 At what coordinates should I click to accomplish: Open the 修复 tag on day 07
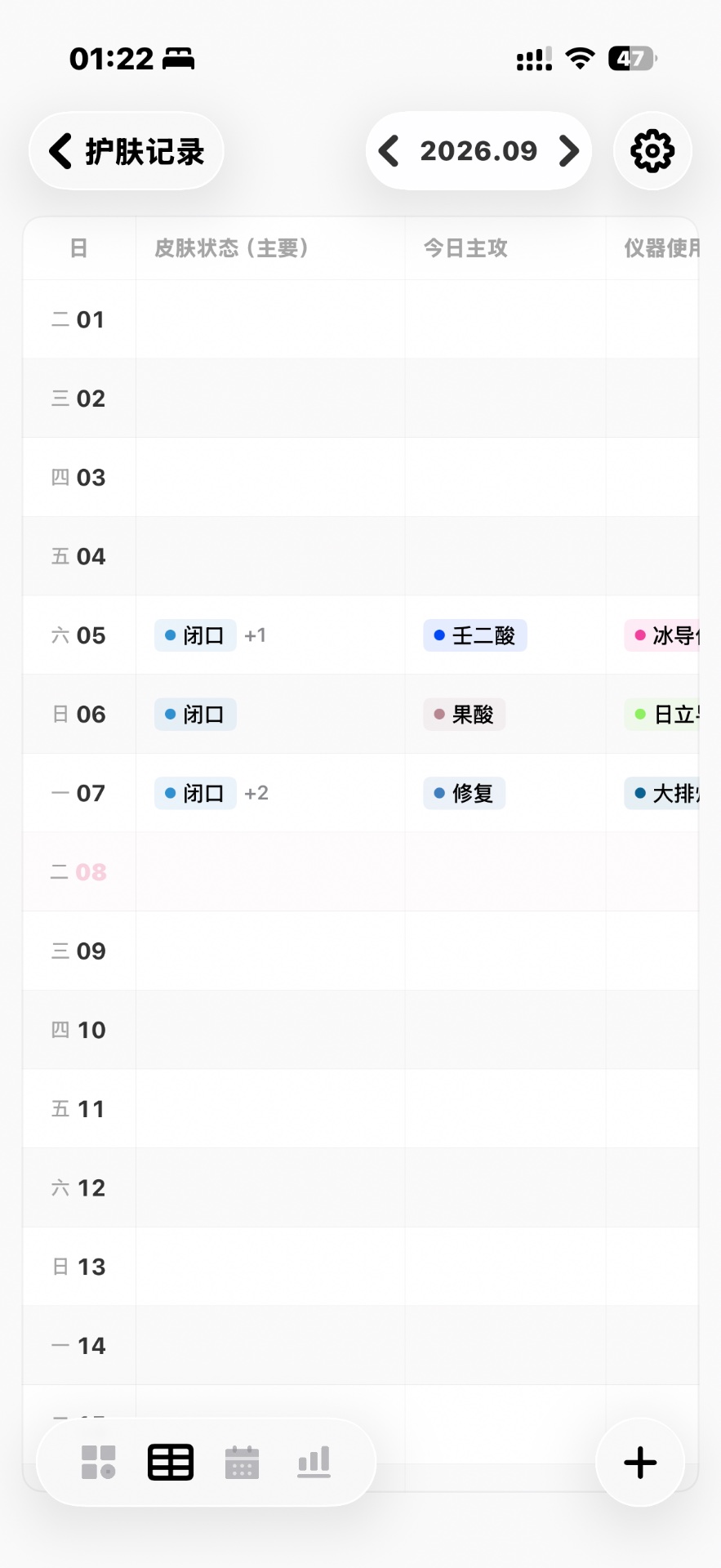[x=464, y=793]
